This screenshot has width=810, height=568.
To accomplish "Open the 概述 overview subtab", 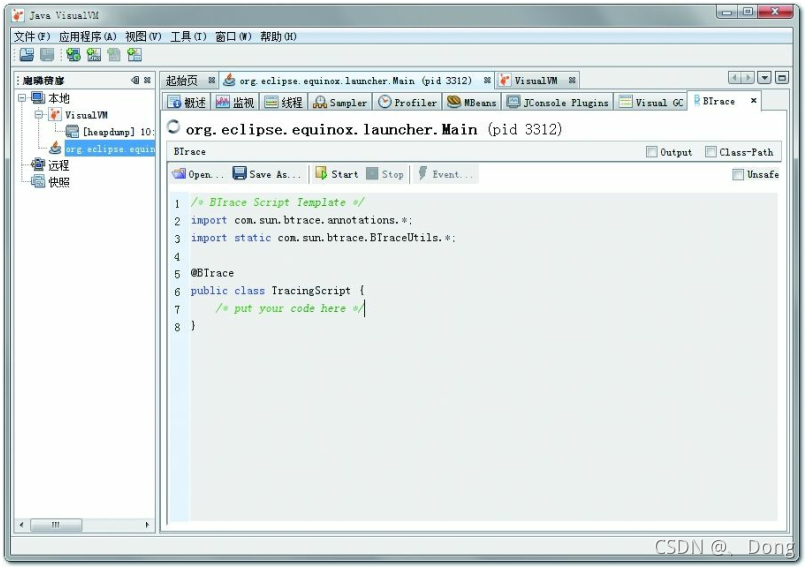I will click(187, 102).
